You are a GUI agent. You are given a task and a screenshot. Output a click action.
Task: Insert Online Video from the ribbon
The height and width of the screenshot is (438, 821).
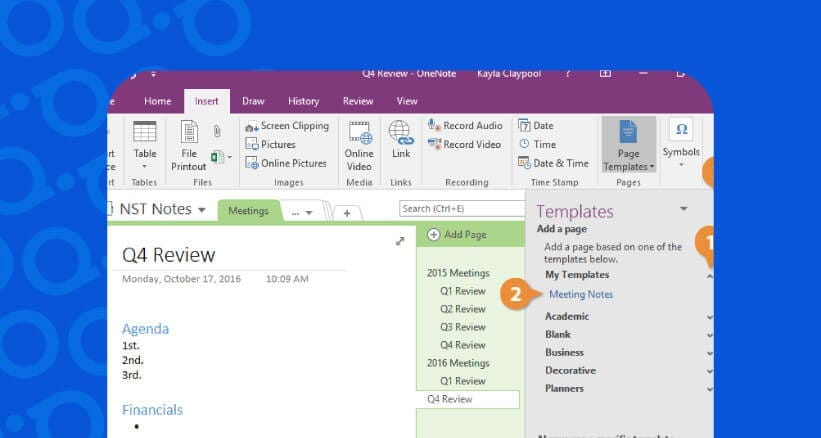pos(359,133)
